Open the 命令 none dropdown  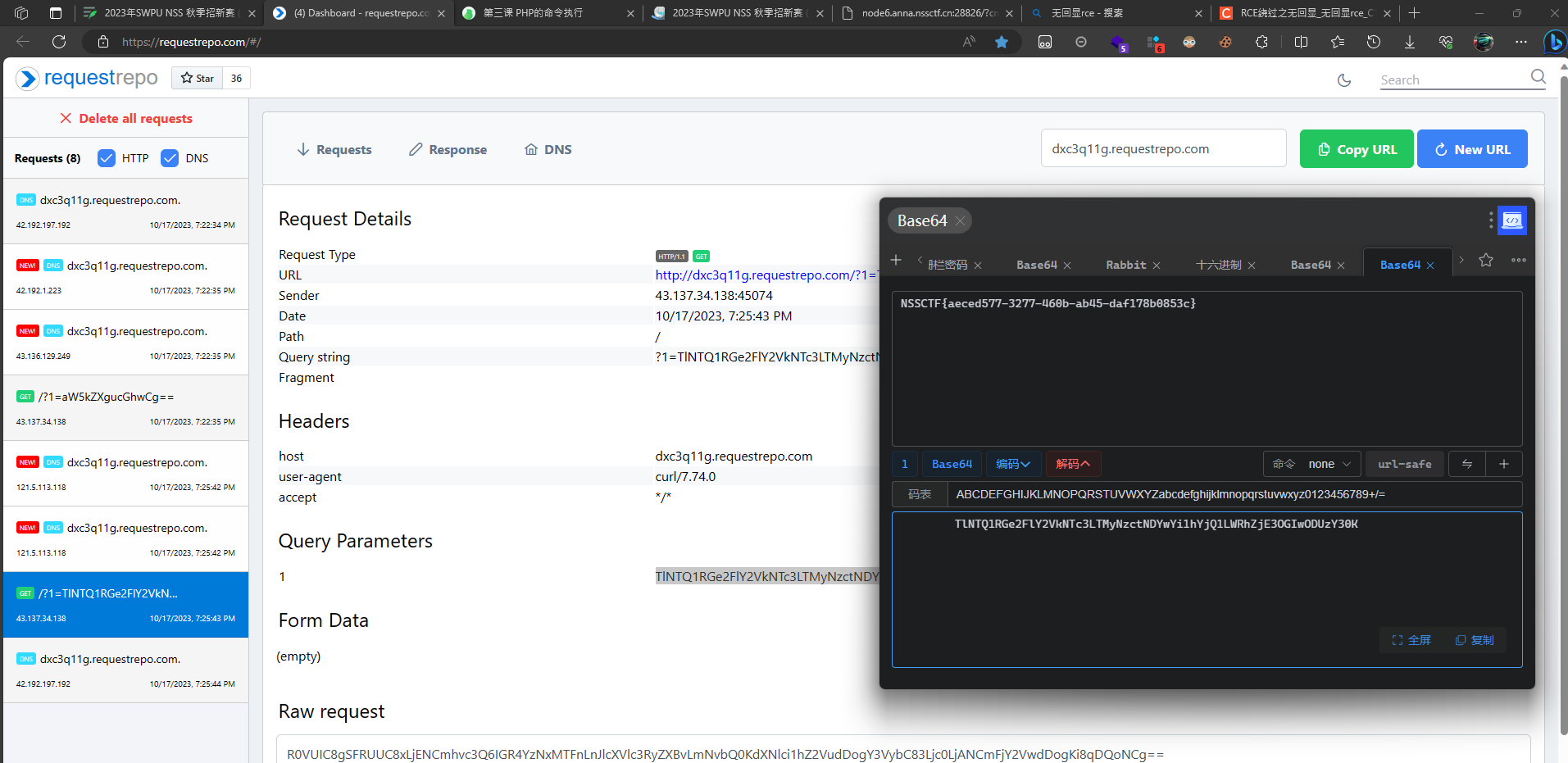pos(1311,464)
